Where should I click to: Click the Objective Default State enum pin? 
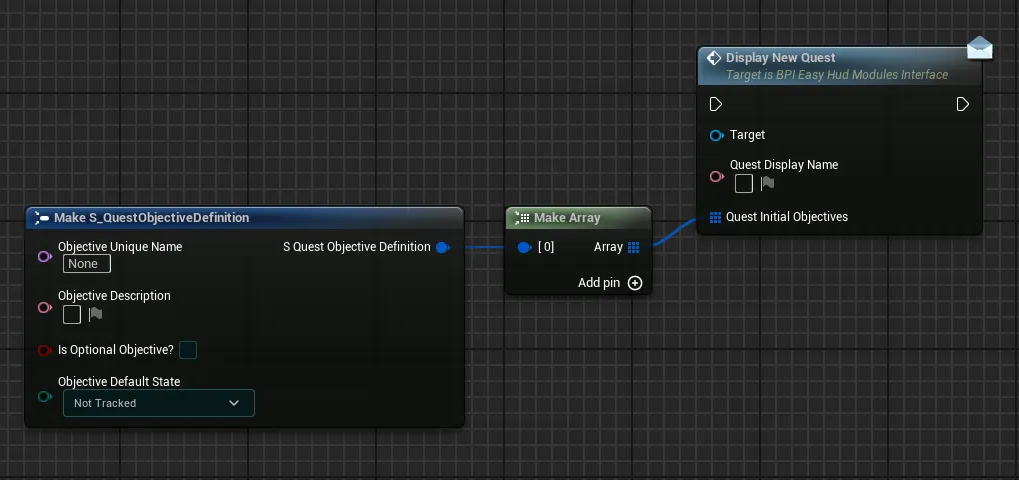44,396
